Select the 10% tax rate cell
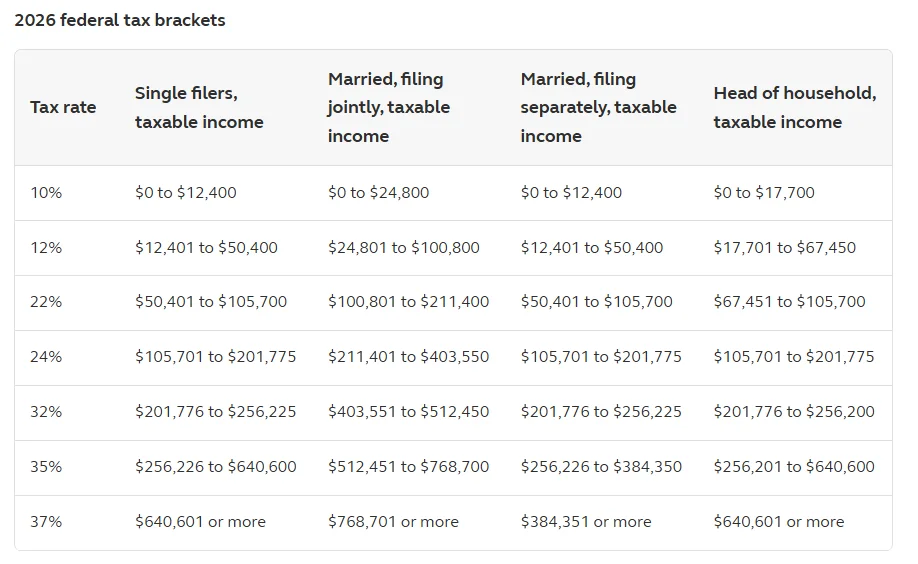The width and height of the screenshot is (918, 564). pos(46,192)
